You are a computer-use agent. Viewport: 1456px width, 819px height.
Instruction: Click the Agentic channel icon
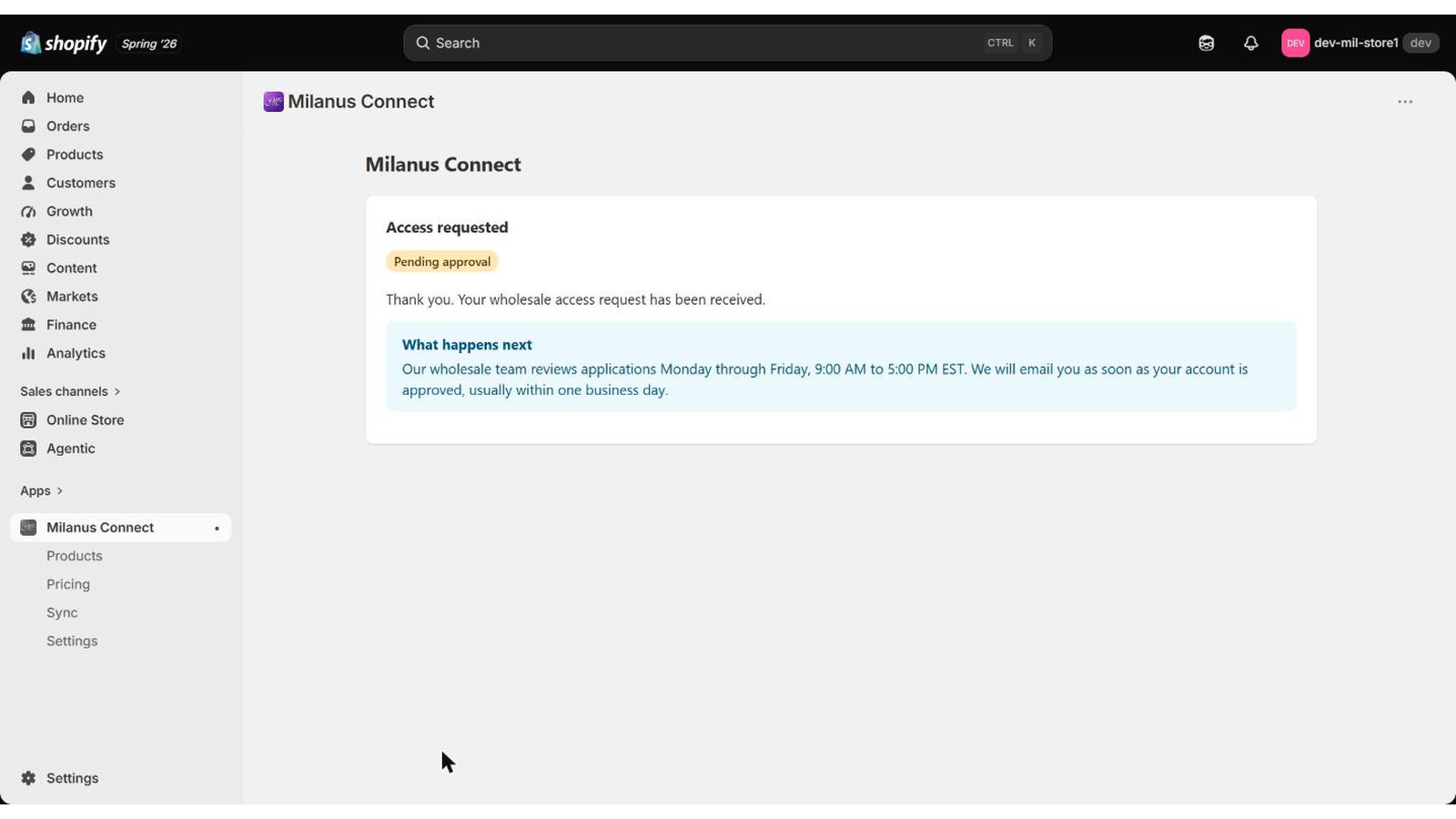(x=28, y=448)
